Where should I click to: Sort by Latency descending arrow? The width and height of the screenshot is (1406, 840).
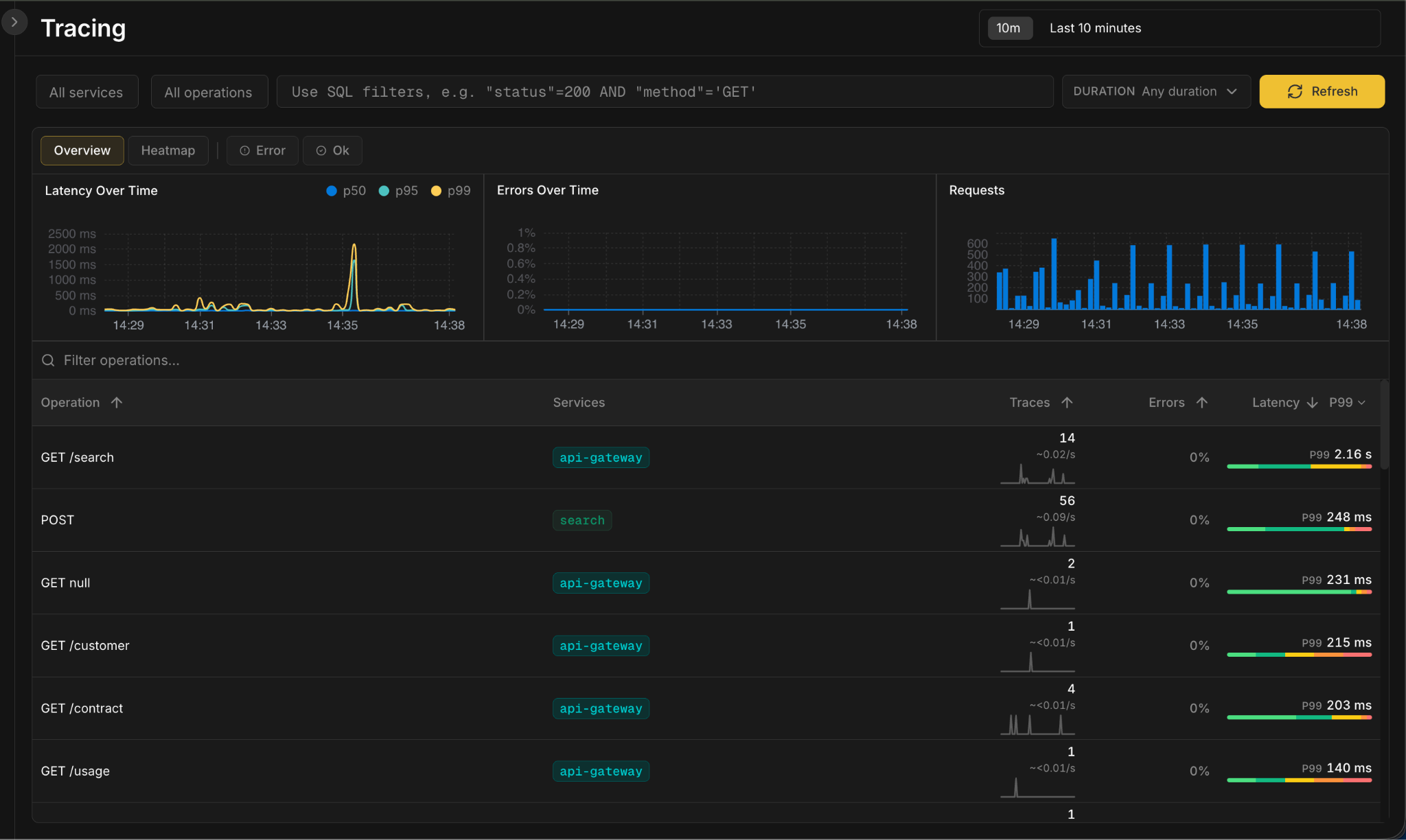[x=1312, y=402]
